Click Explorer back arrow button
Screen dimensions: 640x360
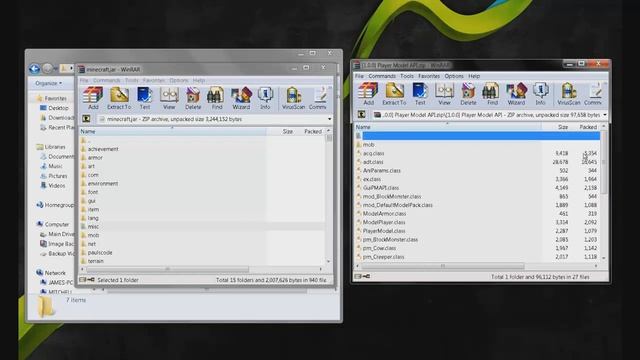34,69
